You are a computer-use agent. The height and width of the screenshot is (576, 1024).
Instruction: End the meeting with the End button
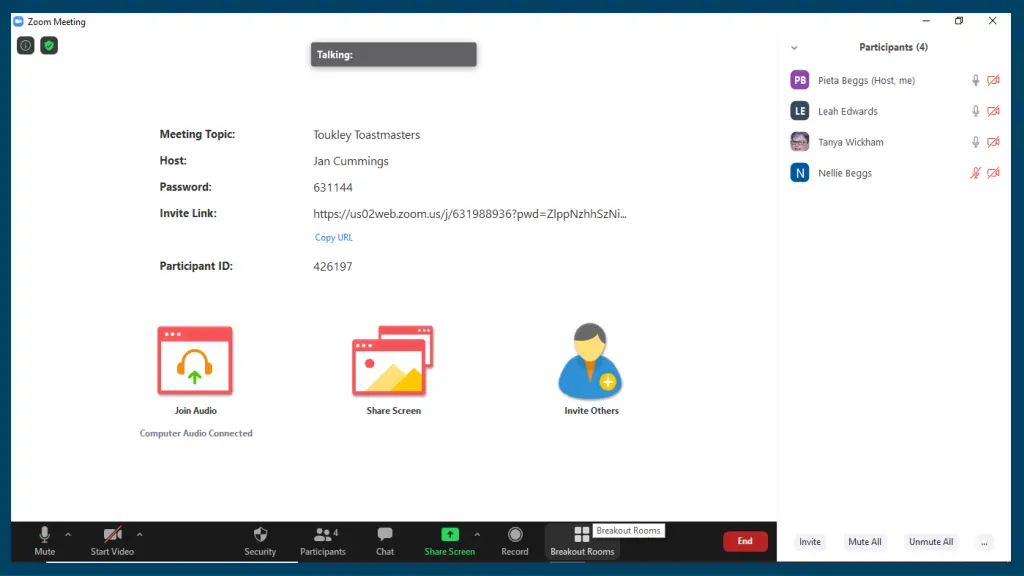[745, 541]
